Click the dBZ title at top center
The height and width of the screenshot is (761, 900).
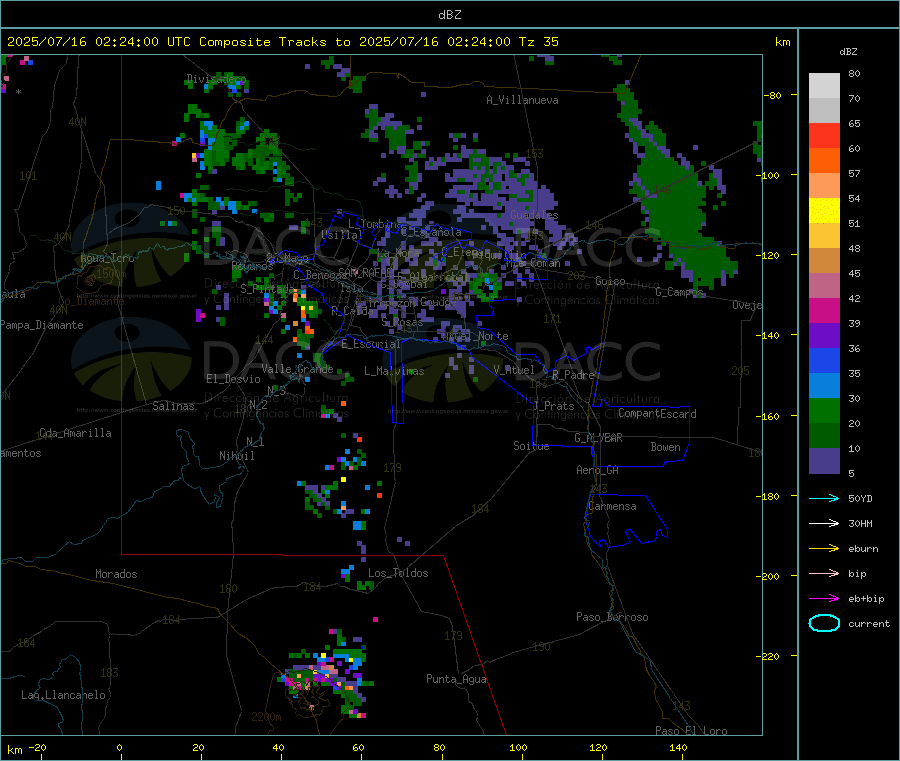click(449, 15)
